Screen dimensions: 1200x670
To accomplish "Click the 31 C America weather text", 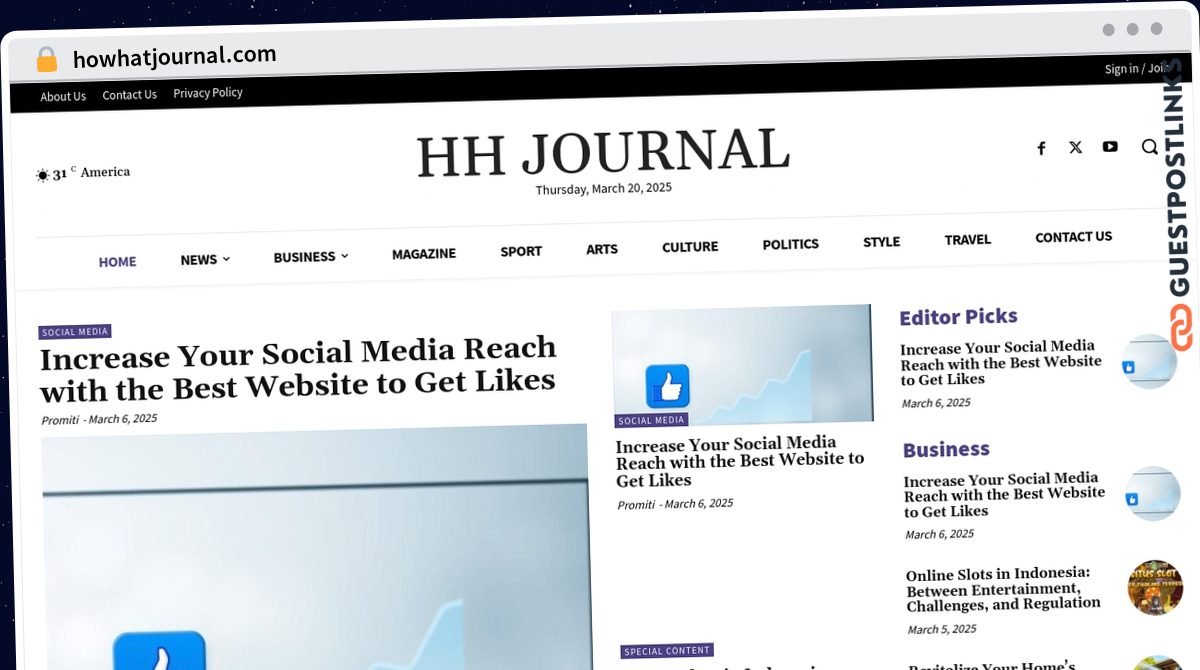I will tap(91, 173).
